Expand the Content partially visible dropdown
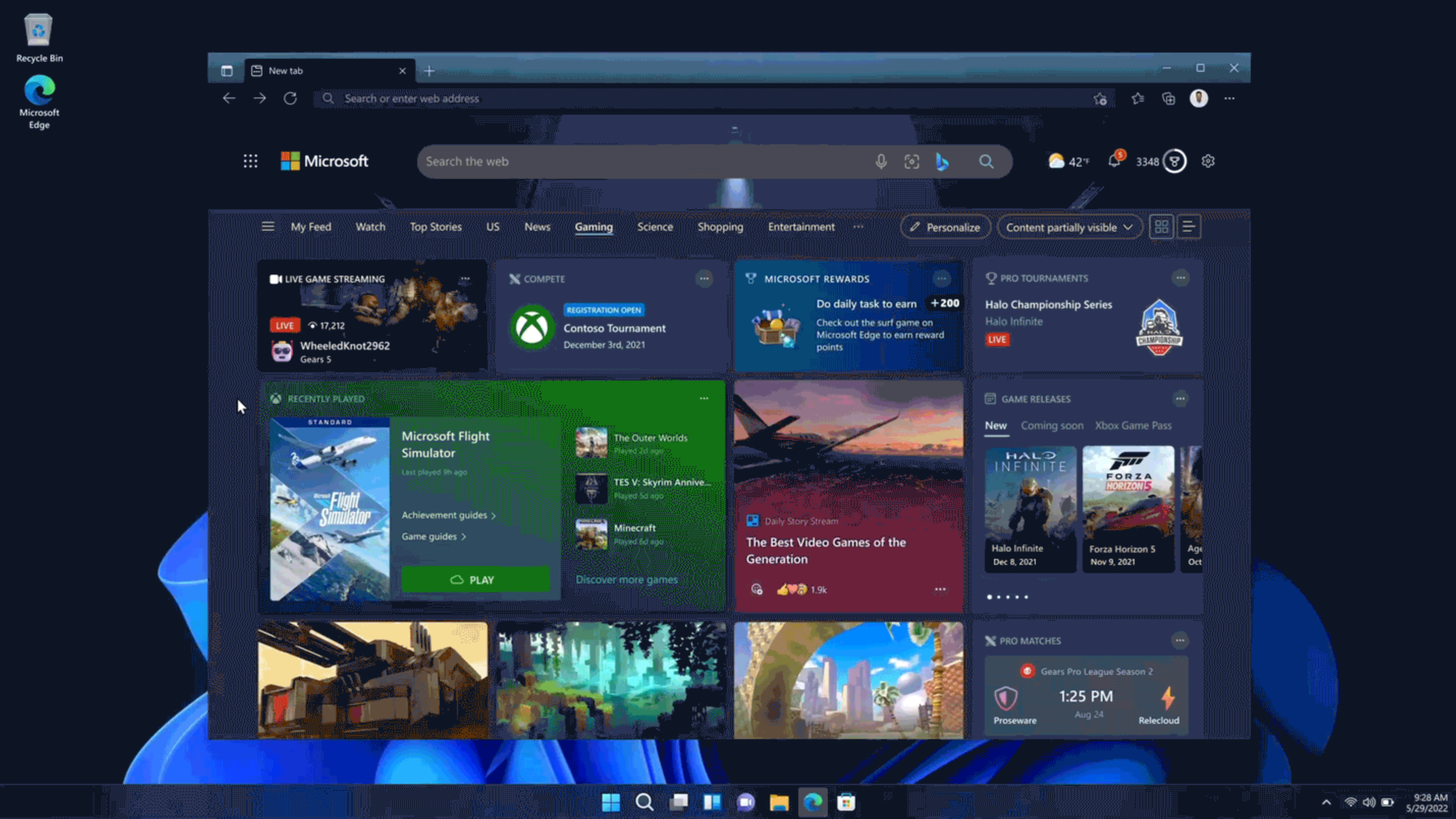 [x=1069, y=227]
